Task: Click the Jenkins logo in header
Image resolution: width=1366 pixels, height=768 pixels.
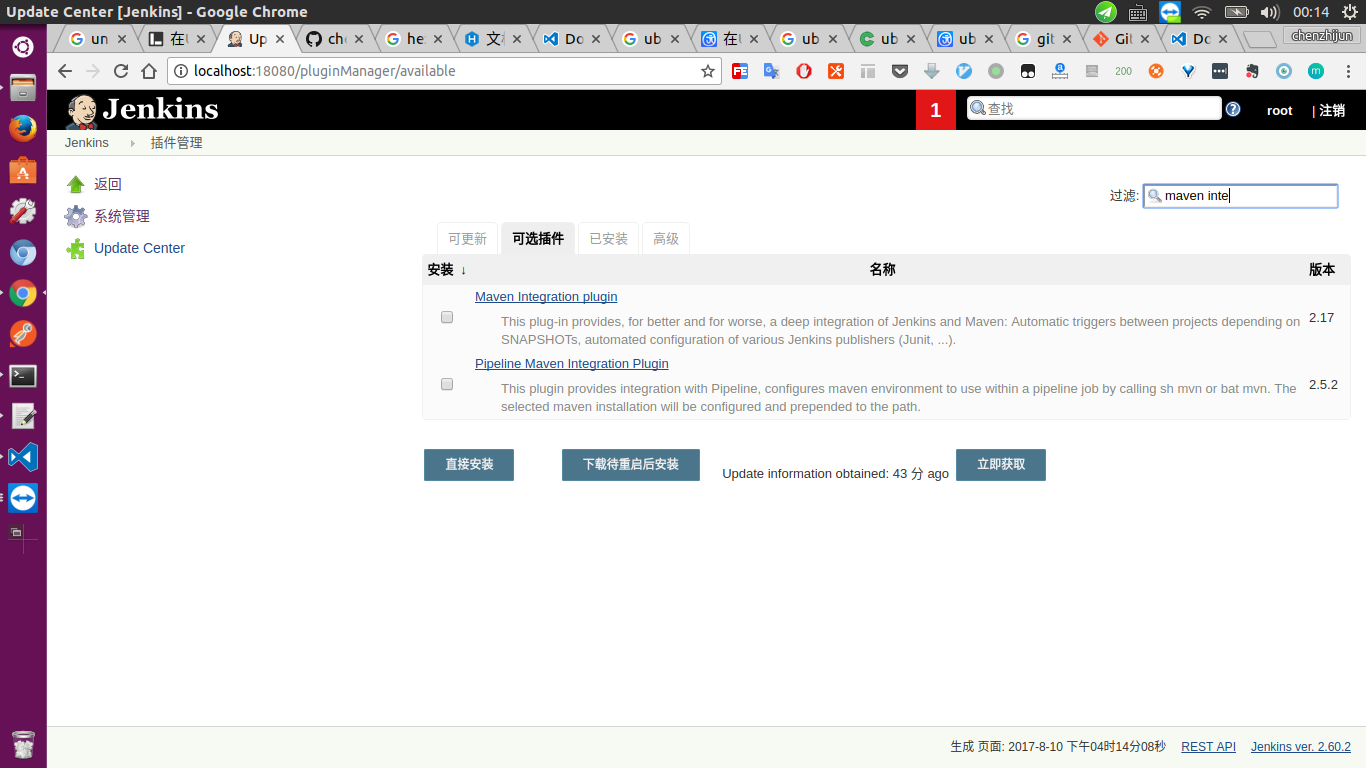Action: point(141,110)
